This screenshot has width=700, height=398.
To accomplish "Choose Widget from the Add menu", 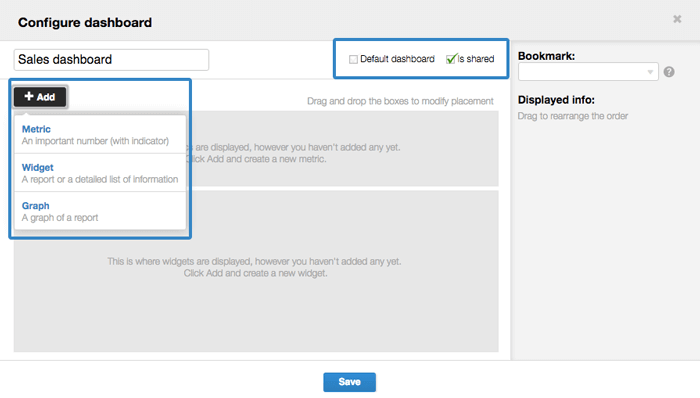I will [100, 173].
